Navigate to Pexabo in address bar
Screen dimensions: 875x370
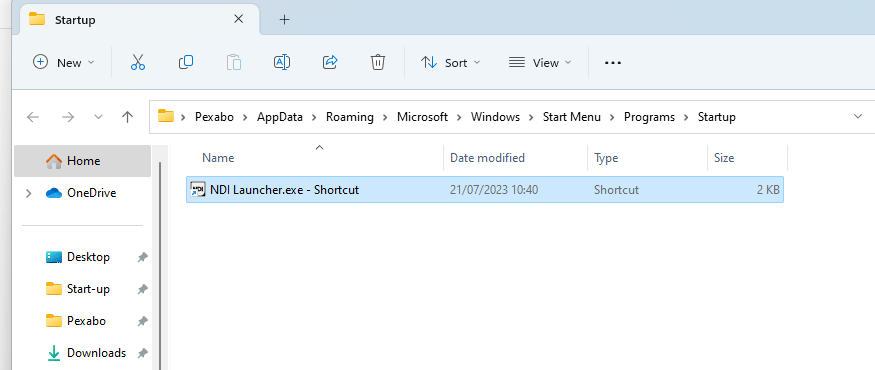click(214, 117)
